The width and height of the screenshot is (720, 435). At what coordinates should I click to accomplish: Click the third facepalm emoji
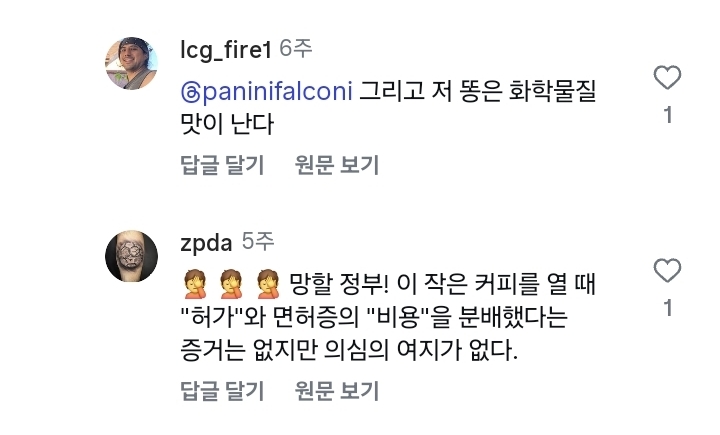[266, 284]
